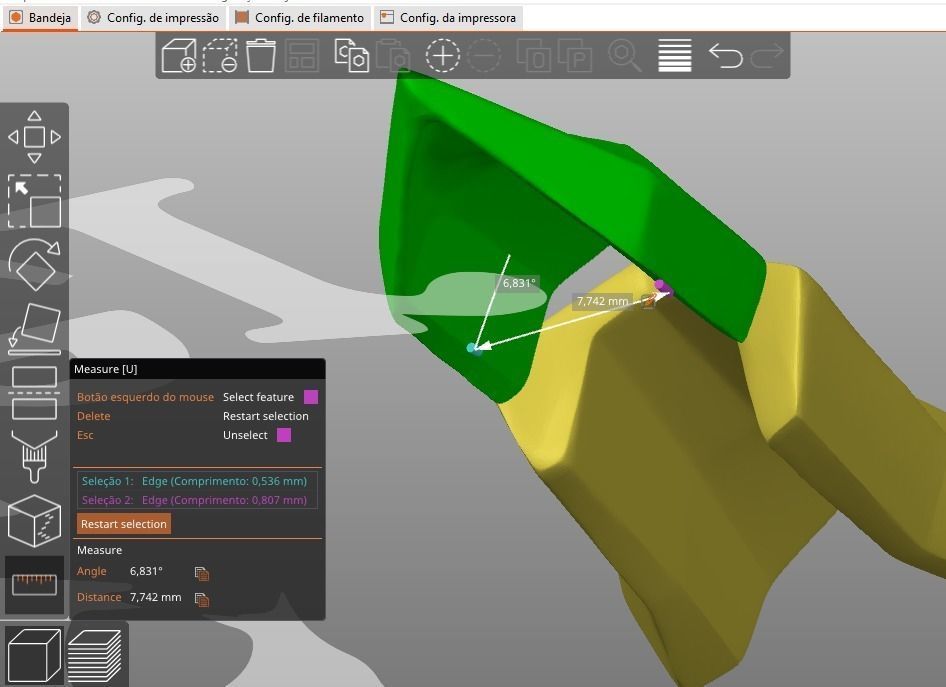Select the Move tool
The width and height of the screenshot is (946, 687).
coord(34,137)
